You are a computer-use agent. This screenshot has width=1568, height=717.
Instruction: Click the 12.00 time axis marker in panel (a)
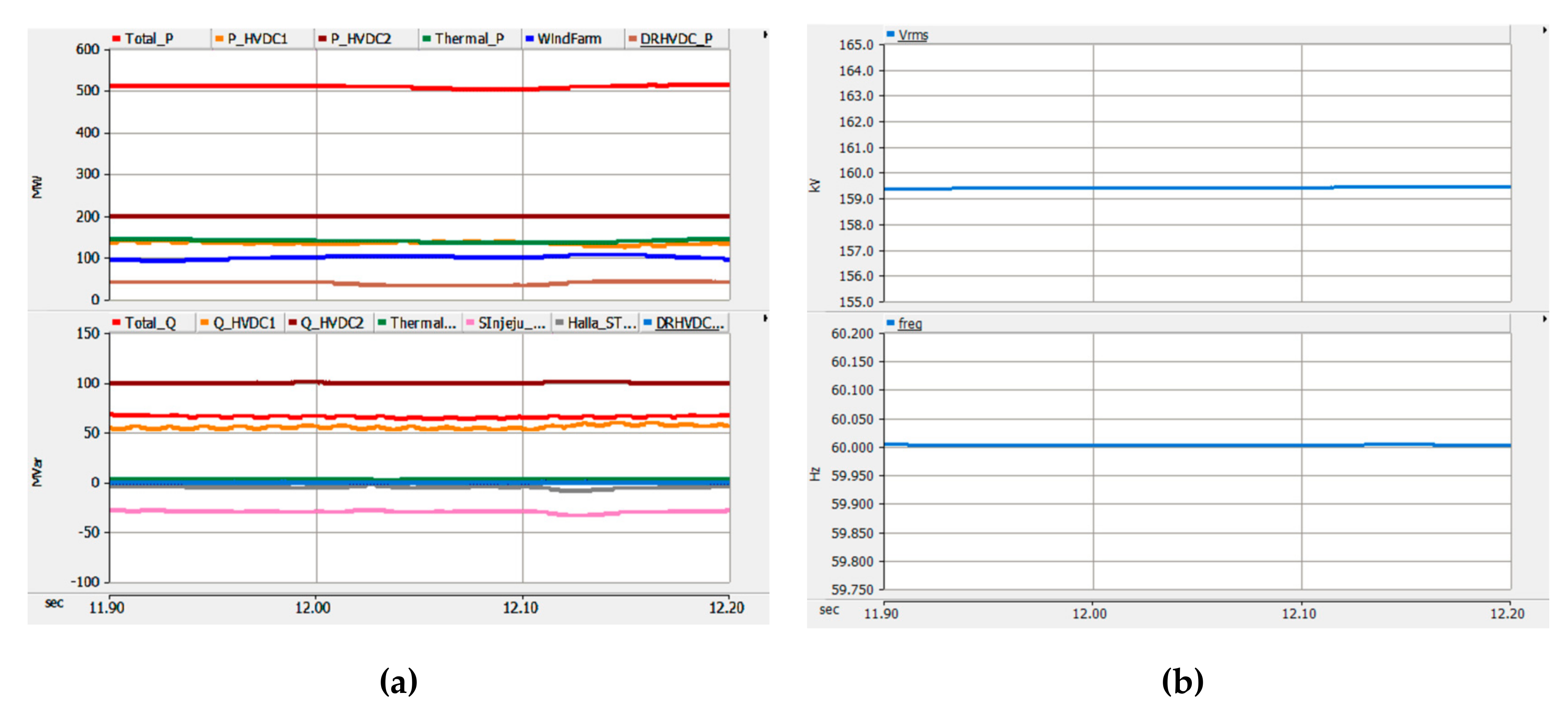(313, 607)
